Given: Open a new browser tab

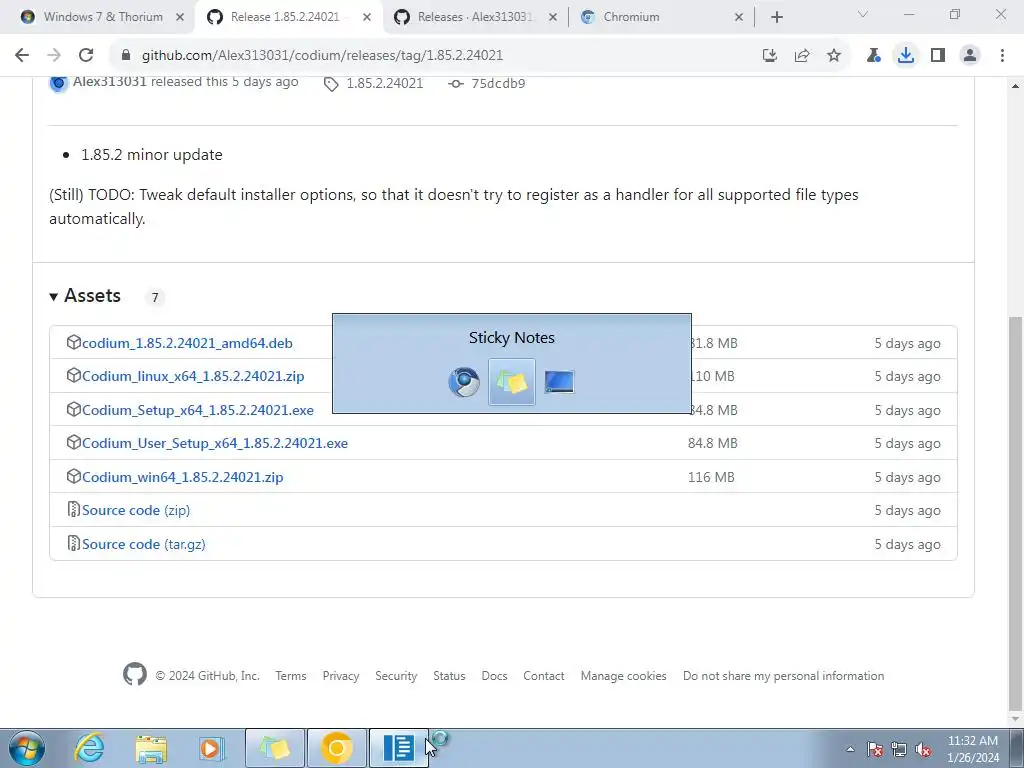Looking at the screenshot, I should click(x=776, y=17).
